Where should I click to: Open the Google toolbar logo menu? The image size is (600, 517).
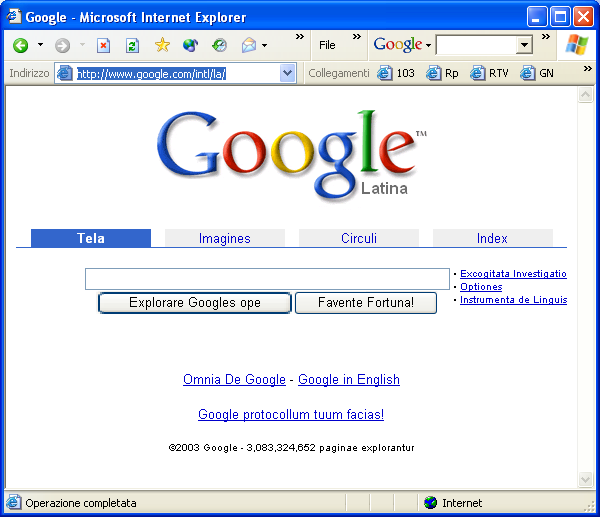pos(402,45)
